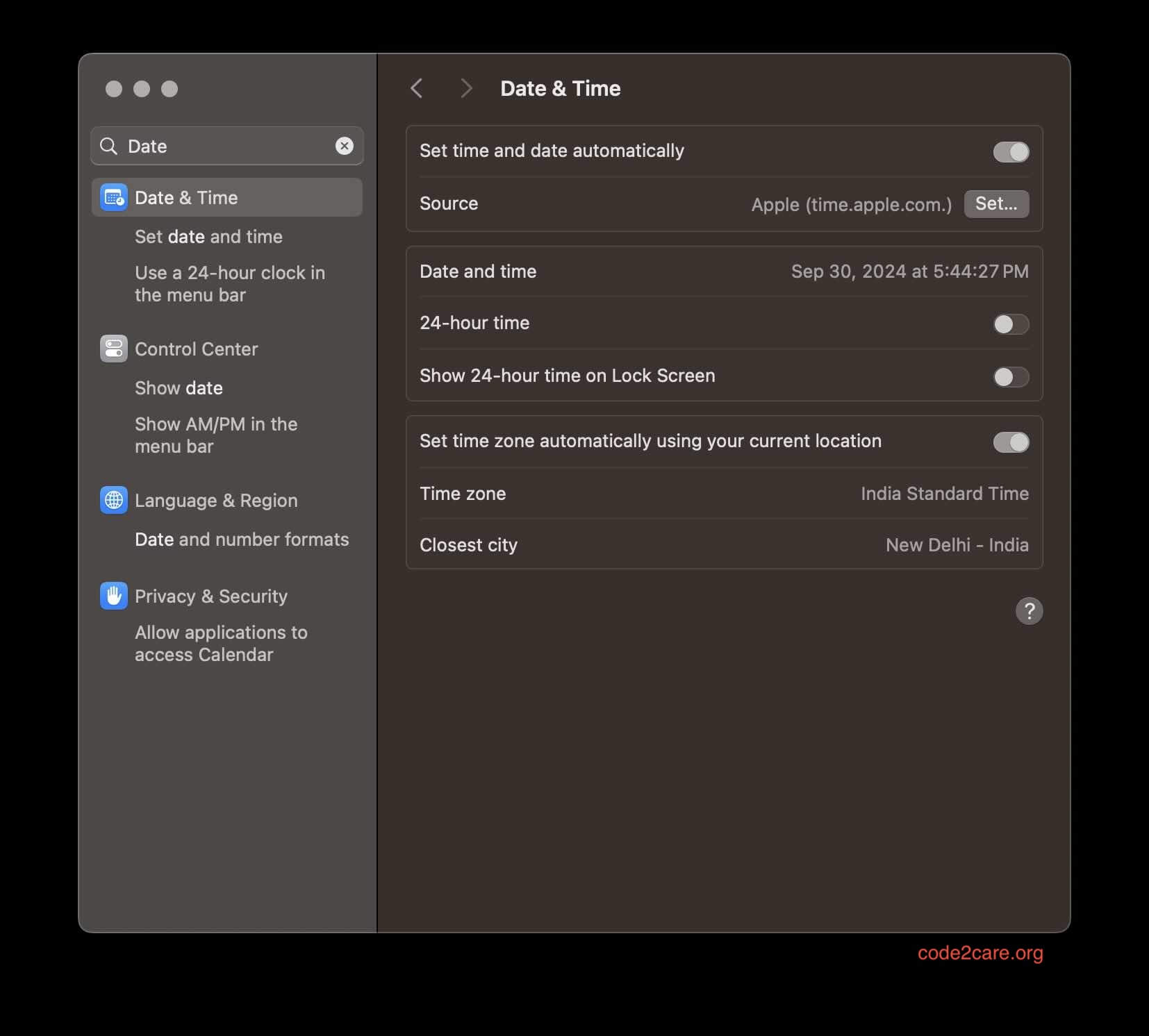Click the Language & Region globe icon

pos(113,500)
